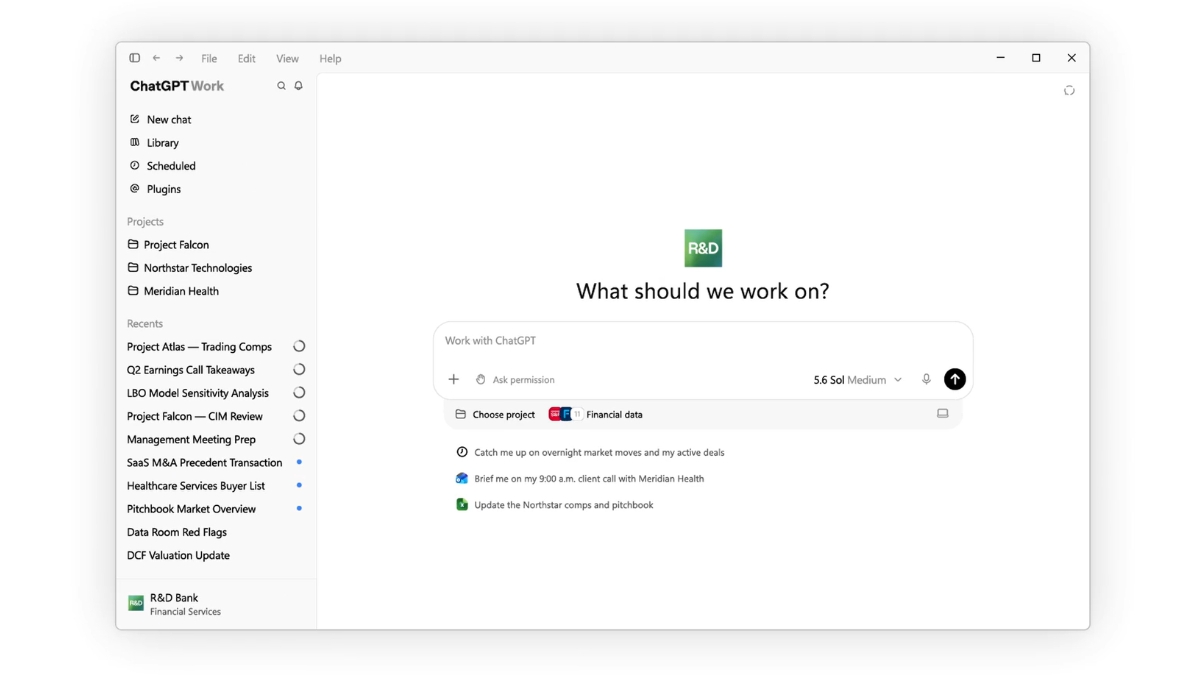Image resolution: width=1200 pixels, height=675 pixels.
Task: Maximize the application window
Action: coord(1036,58)
